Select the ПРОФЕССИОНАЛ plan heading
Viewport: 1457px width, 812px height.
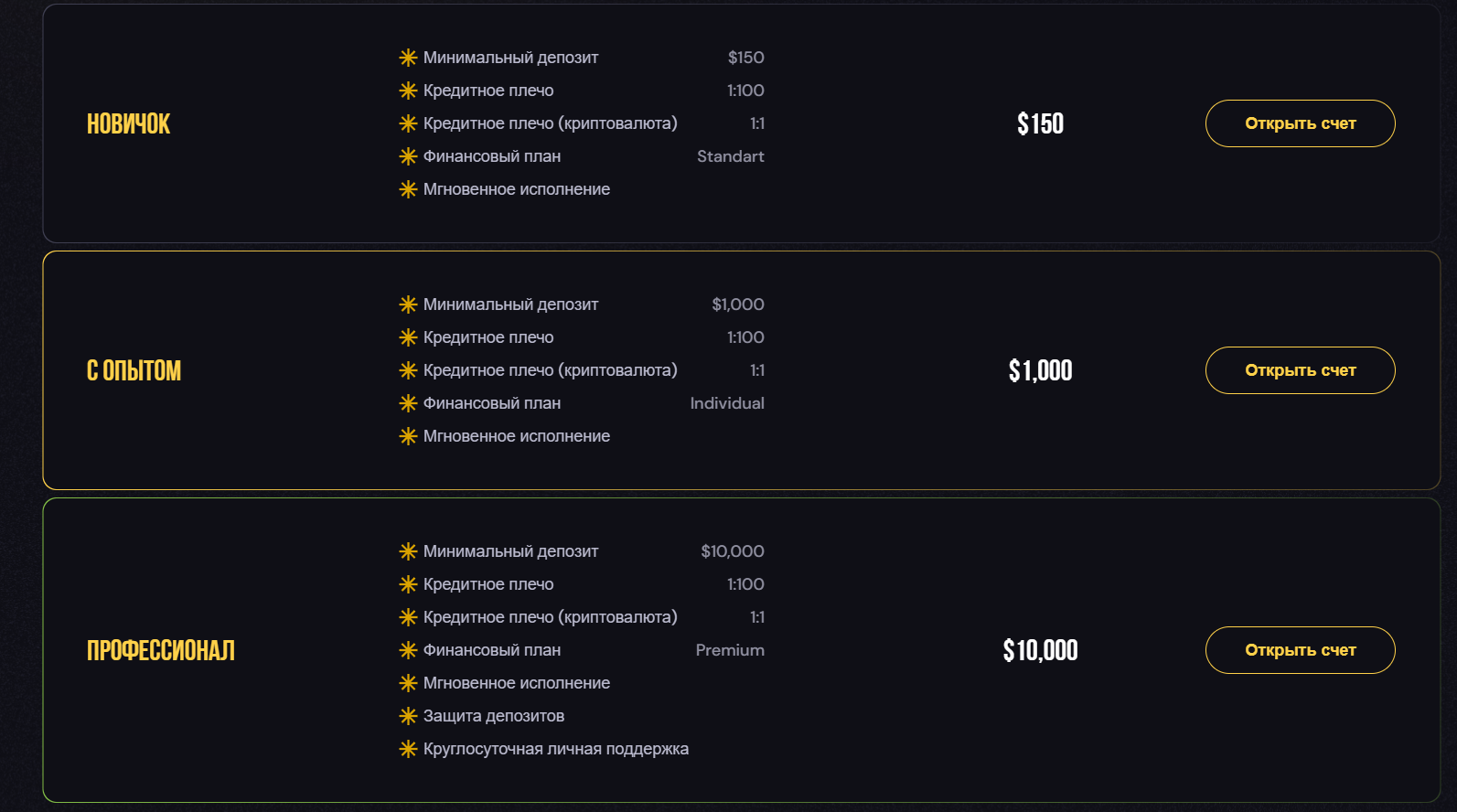pos(161,650)
